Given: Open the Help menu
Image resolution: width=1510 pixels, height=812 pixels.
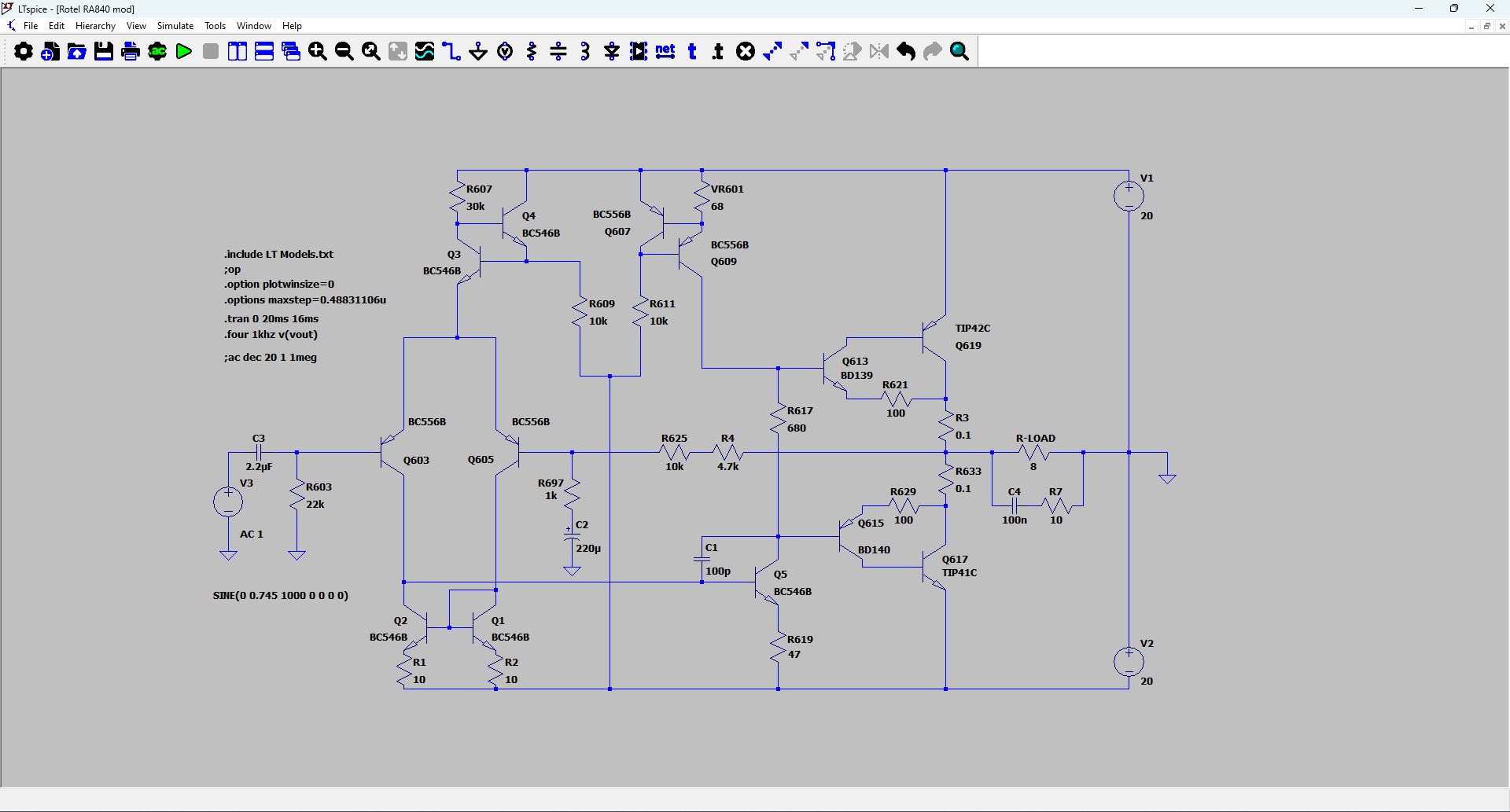Looking at the screenshot, I should [292, 26].
